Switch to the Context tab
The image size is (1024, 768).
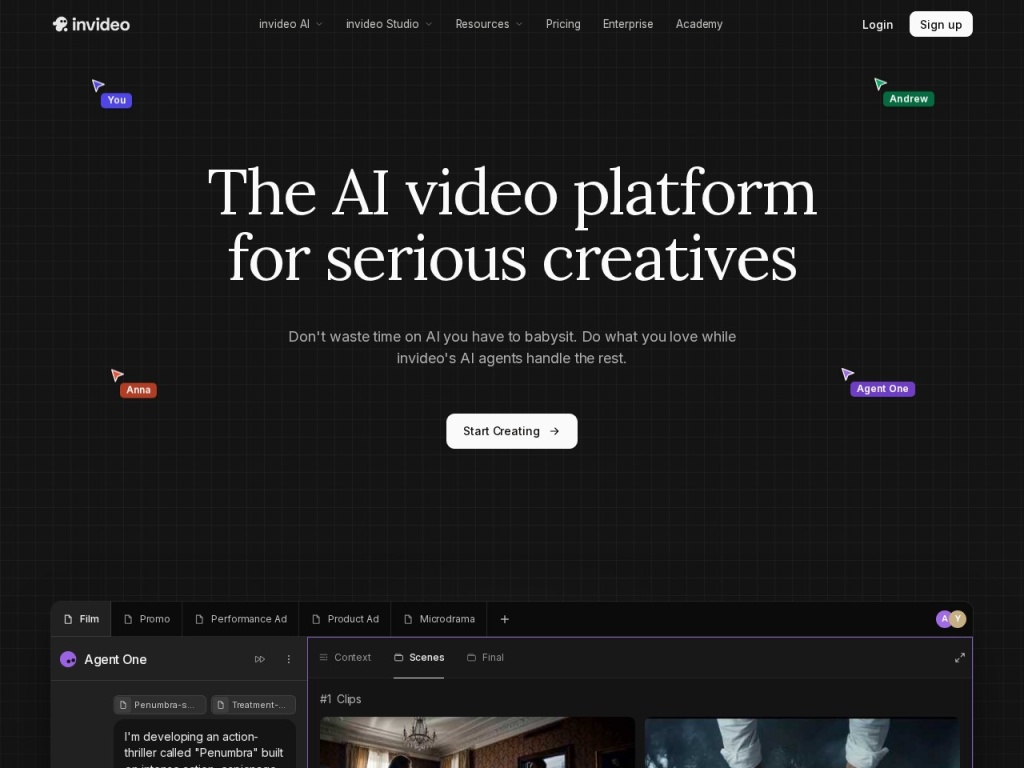point(345,658)
